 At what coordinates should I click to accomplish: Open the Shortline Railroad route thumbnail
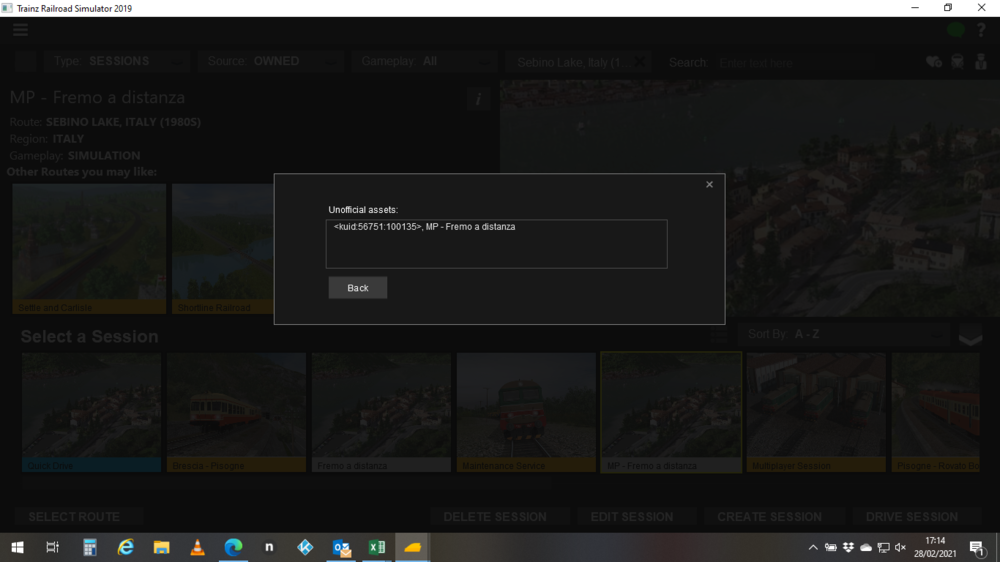tap(223, 249)
